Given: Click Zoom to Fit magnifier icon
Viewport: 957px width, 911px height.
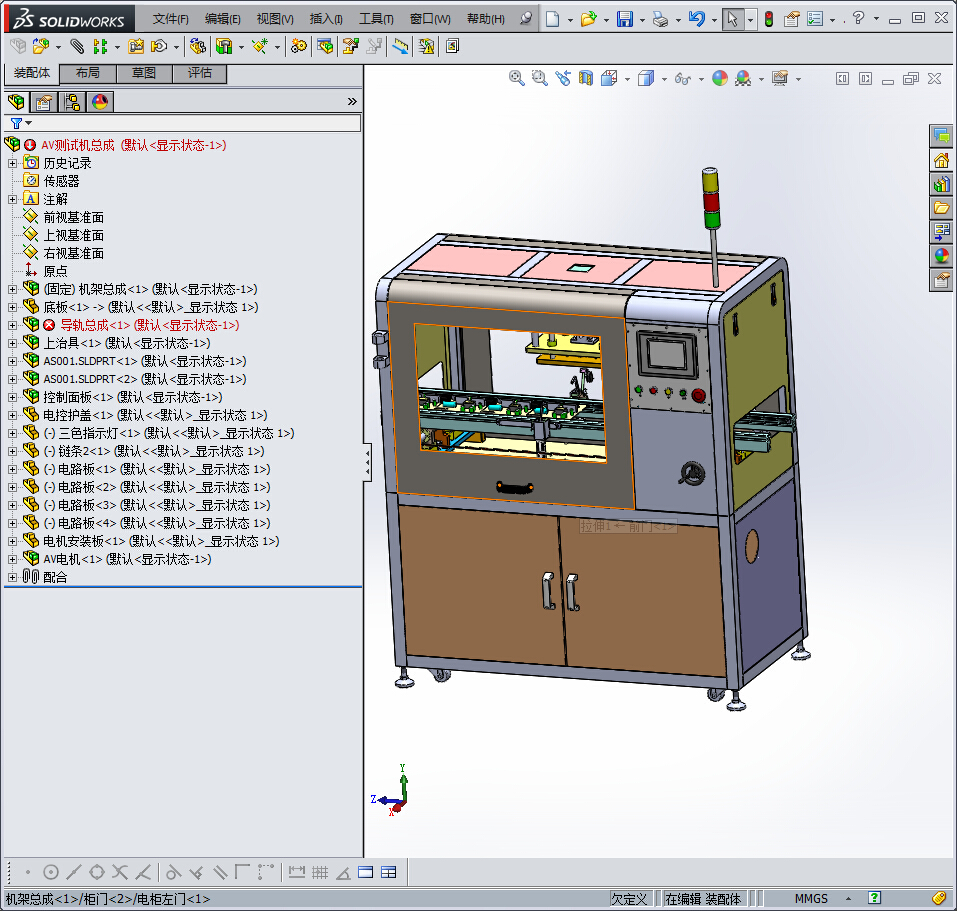Looking at the screenshot, I should pyautogui.click(x=517, y=78).
